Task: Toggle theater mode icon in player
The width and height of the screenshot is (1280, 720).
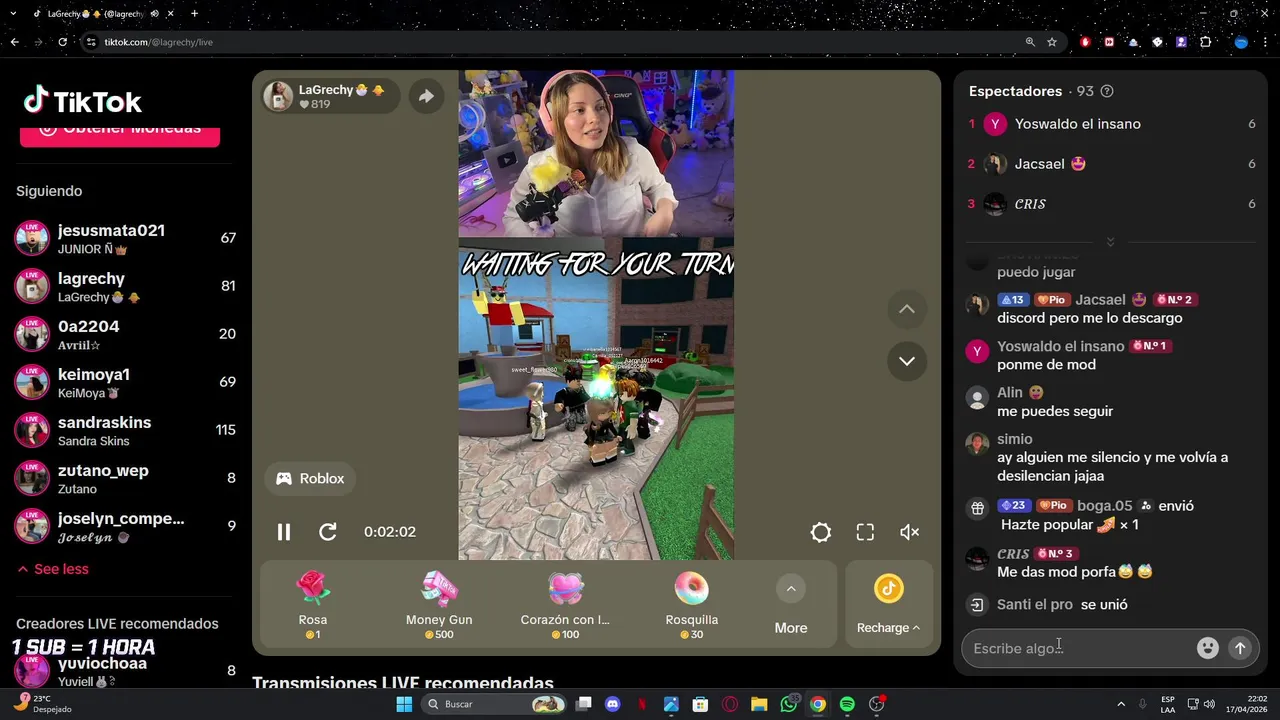Action: pyautogui.click(x=821, y=532)
